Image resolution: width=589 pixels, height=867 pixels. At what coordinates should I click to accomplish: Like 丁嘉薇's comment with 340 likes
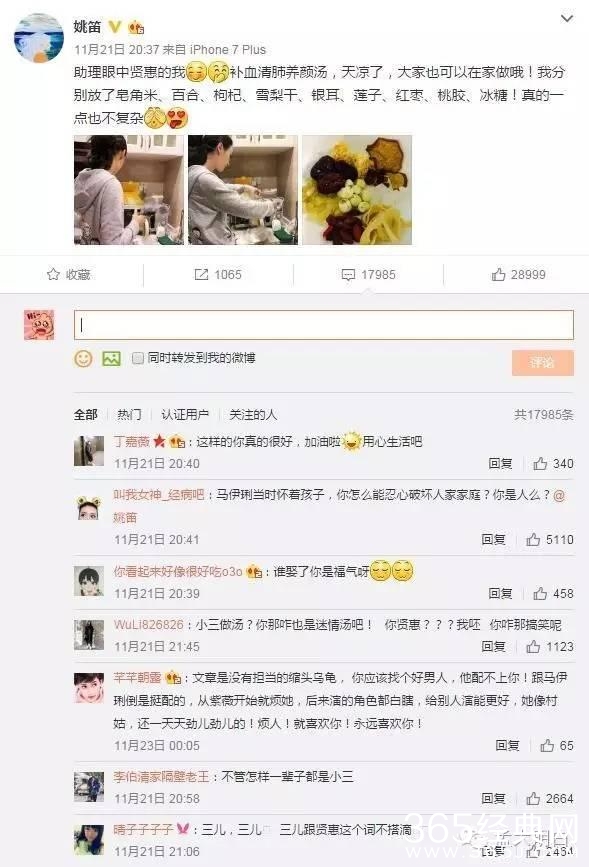click(540, 463)
